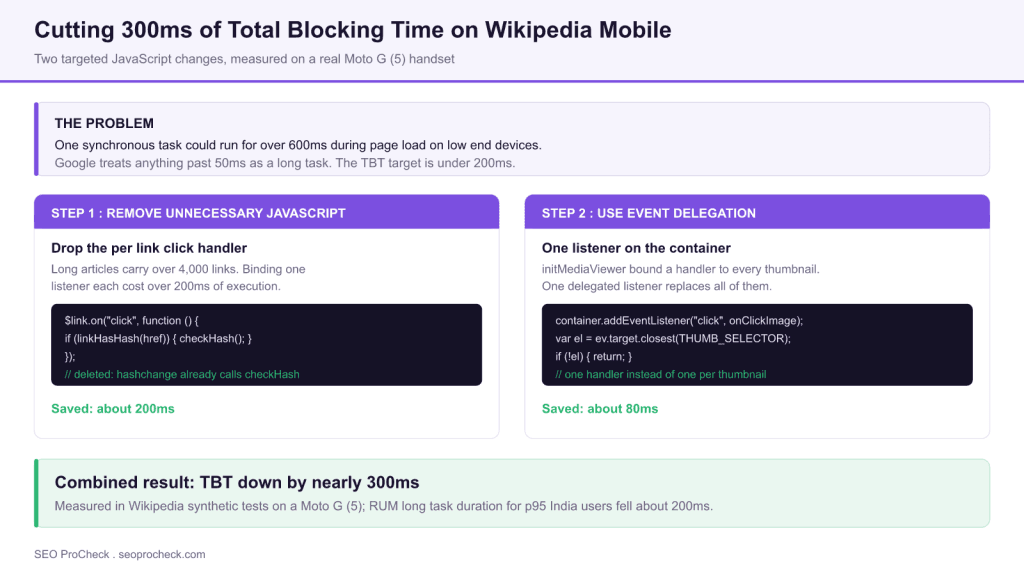The image size is (1024, 576).
Task: Select the initMediaViewer description text
Action: point(680,278)
